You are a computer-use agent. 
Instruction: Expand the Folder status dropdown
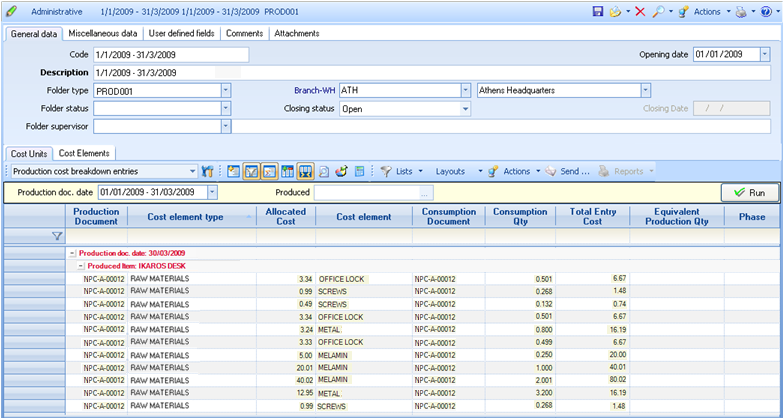point(226,108)
